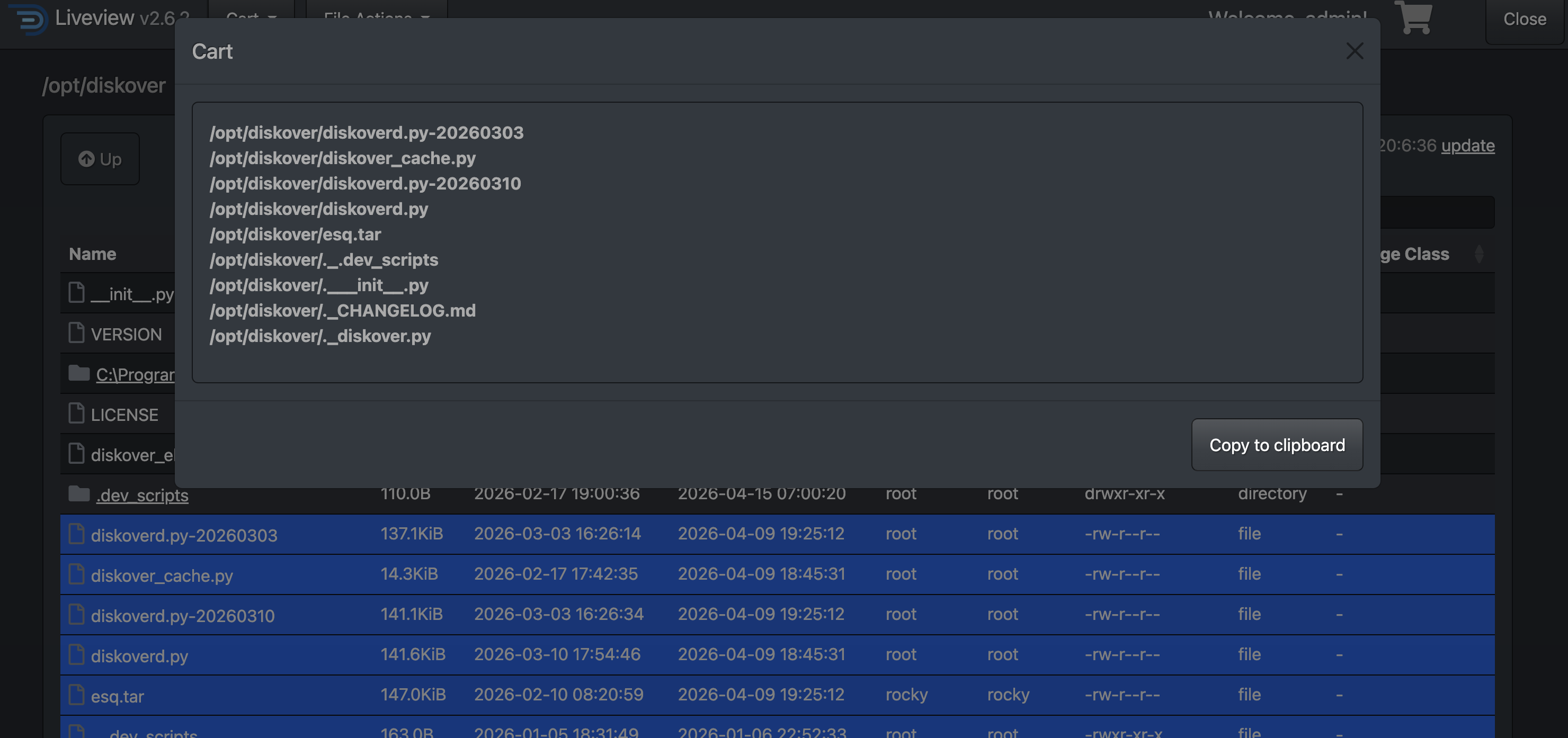1568x738 pixels.
Task: Click /opt/diskover/._.dev_scripts in the cart list
Action: click(x=324, y=260)
